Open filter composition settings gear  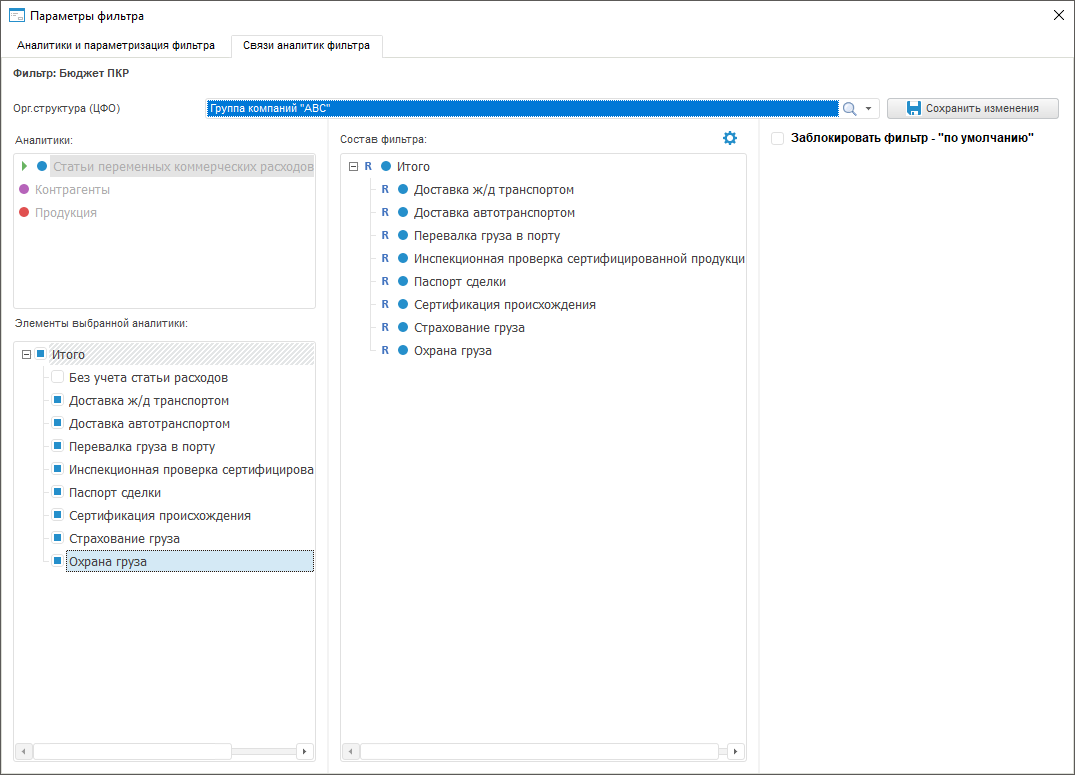(729, 138)
